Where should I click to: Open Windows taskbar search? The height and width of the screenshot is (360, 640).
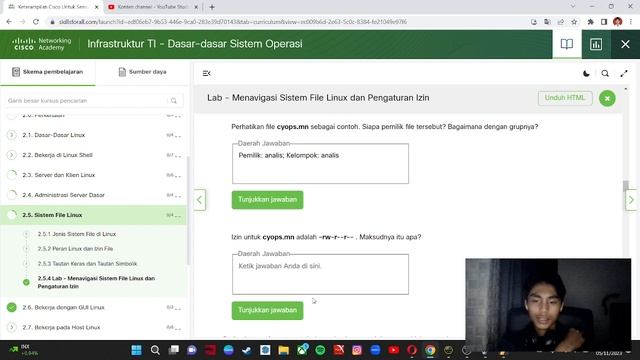coord(155,350)
